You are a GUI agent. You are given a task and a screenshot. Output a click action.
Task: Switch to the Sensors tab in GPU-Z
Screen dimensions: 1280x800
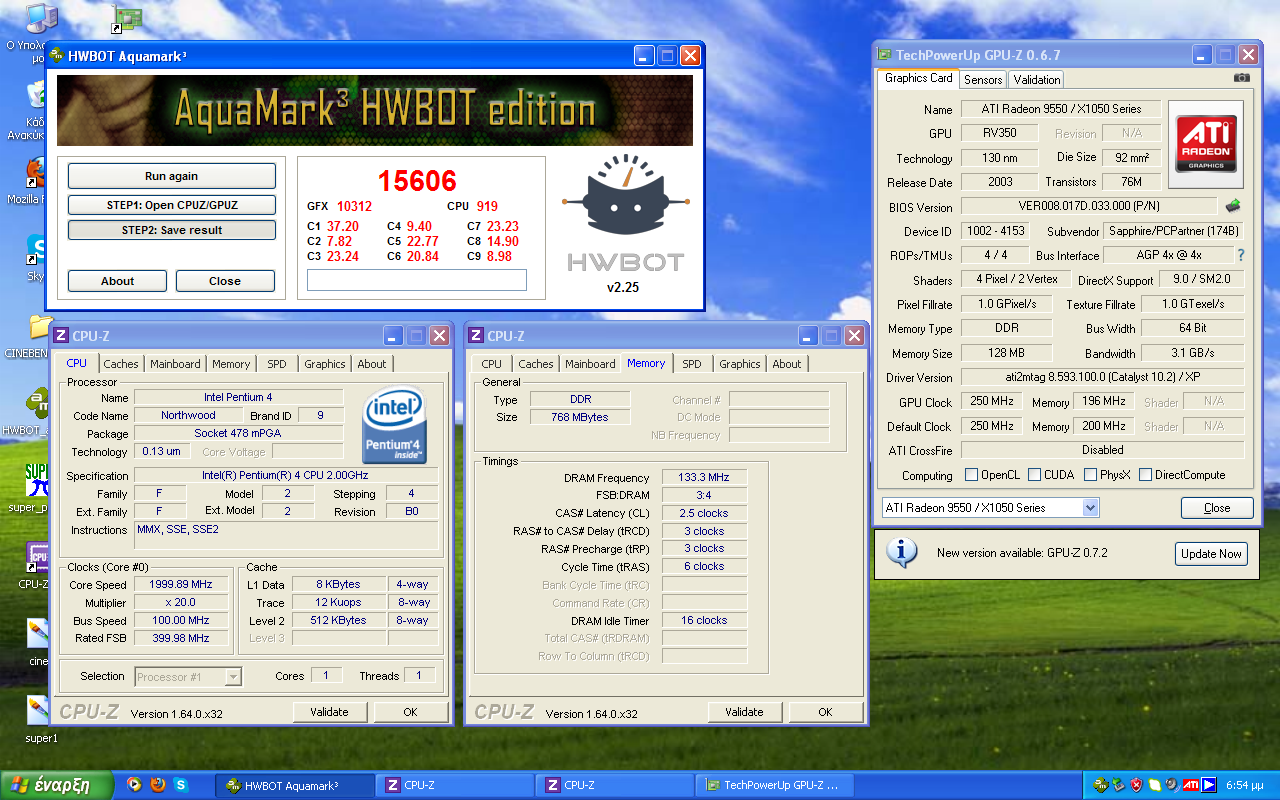click(982, 79)
